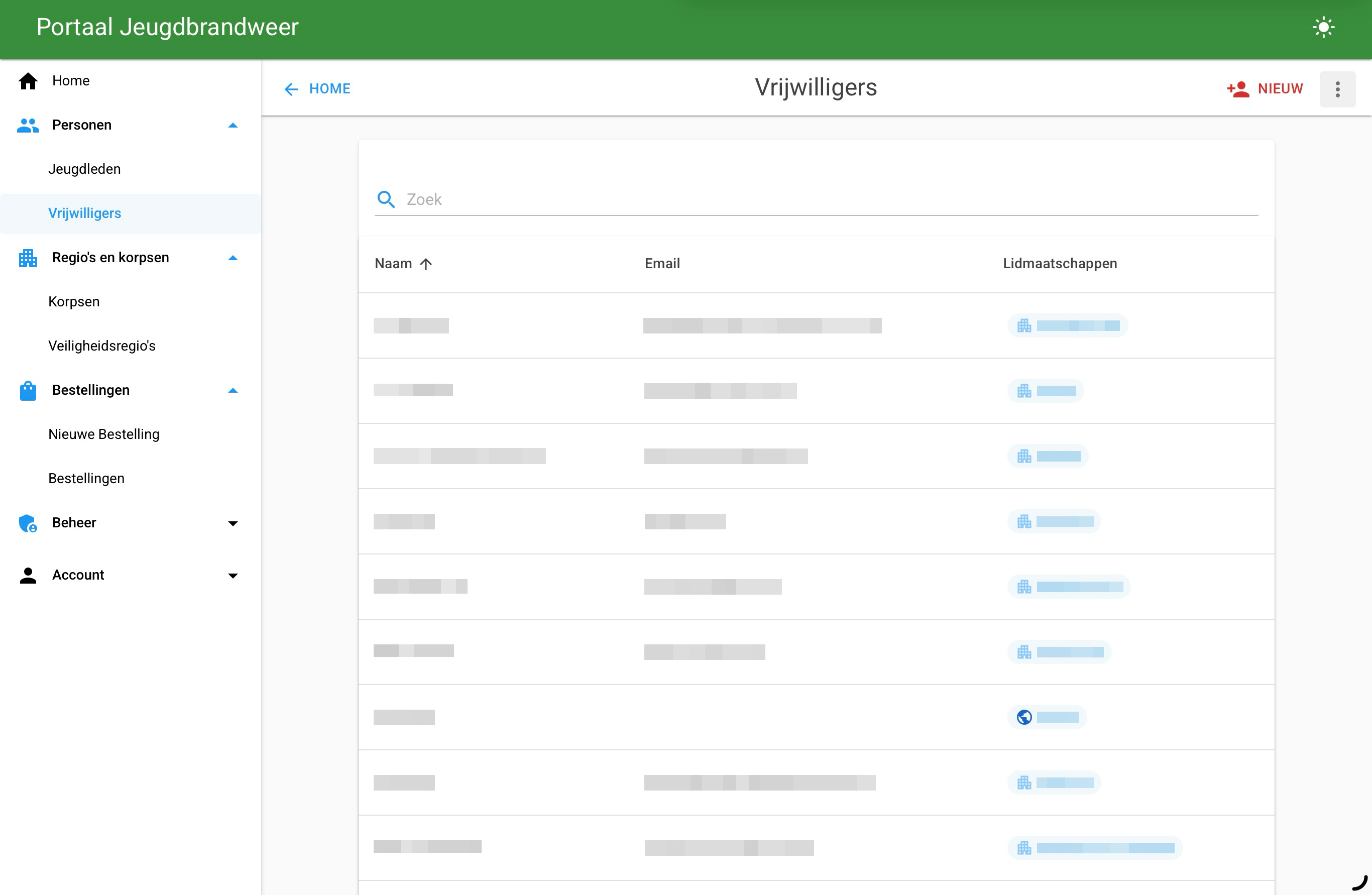Screen dimensions: 1372x895
Task: Expand the Account section arrow
Action: (x=233, y=576)
